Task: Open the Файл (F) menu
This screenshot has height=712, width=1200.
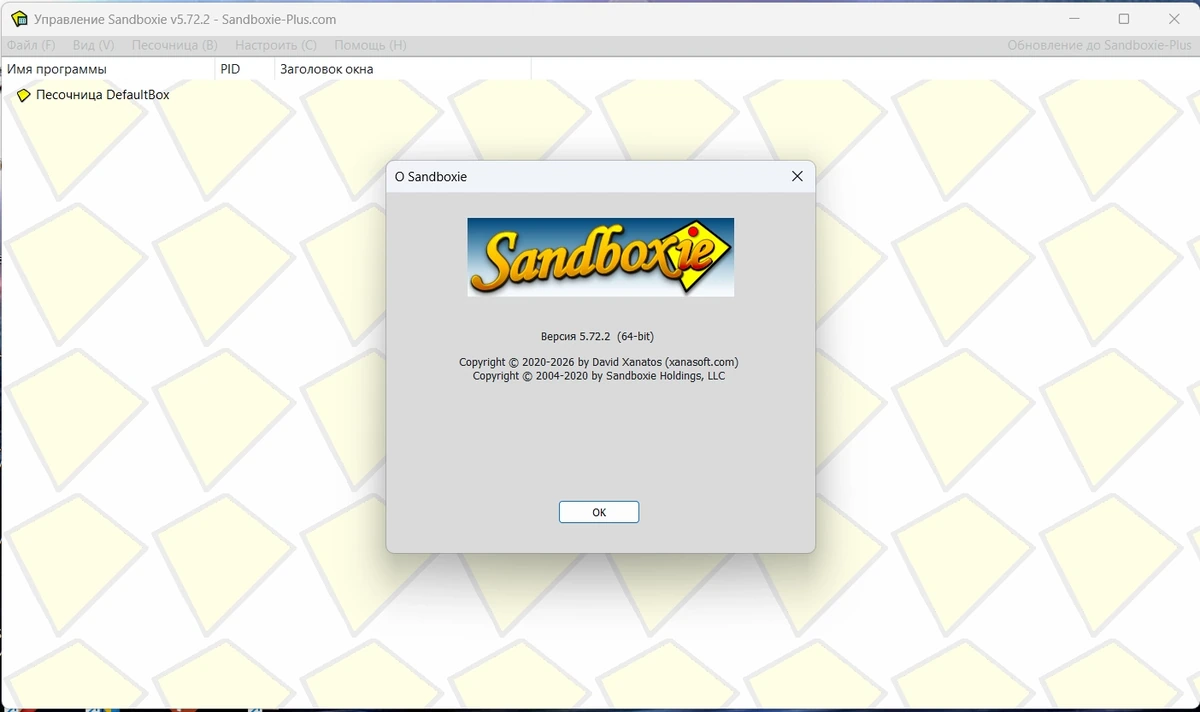Action: (31, 45)
